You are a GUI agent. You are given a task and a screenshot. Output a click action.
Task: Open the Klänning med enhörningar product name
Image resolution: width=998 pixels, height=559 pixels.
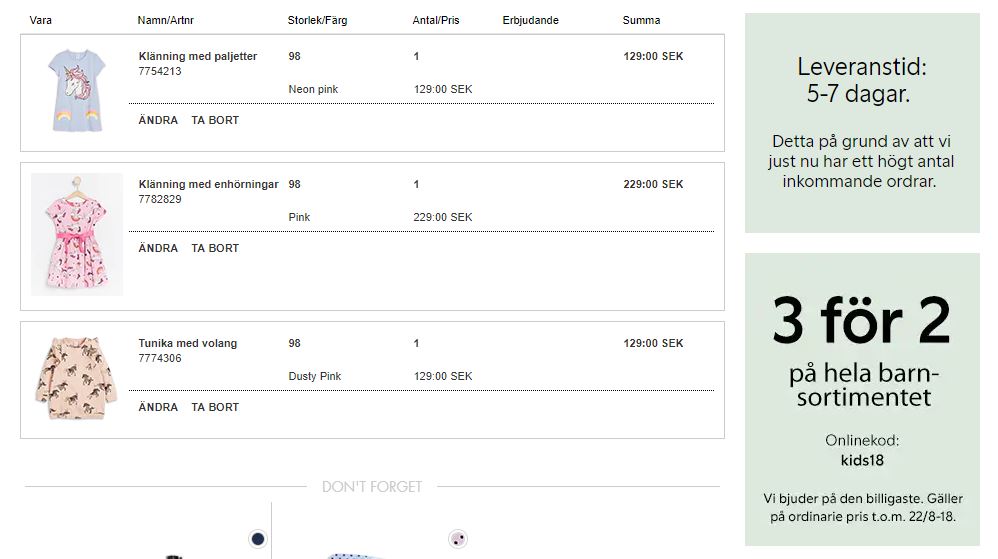[209, 184]
